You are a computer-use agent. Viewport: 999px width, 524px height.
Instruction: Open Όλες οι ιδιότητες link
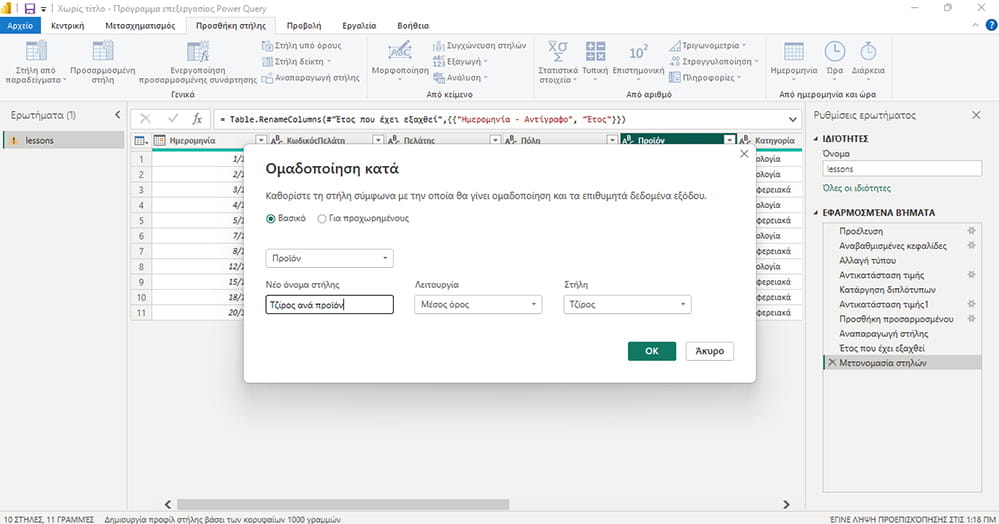click(x=856, y=188)
